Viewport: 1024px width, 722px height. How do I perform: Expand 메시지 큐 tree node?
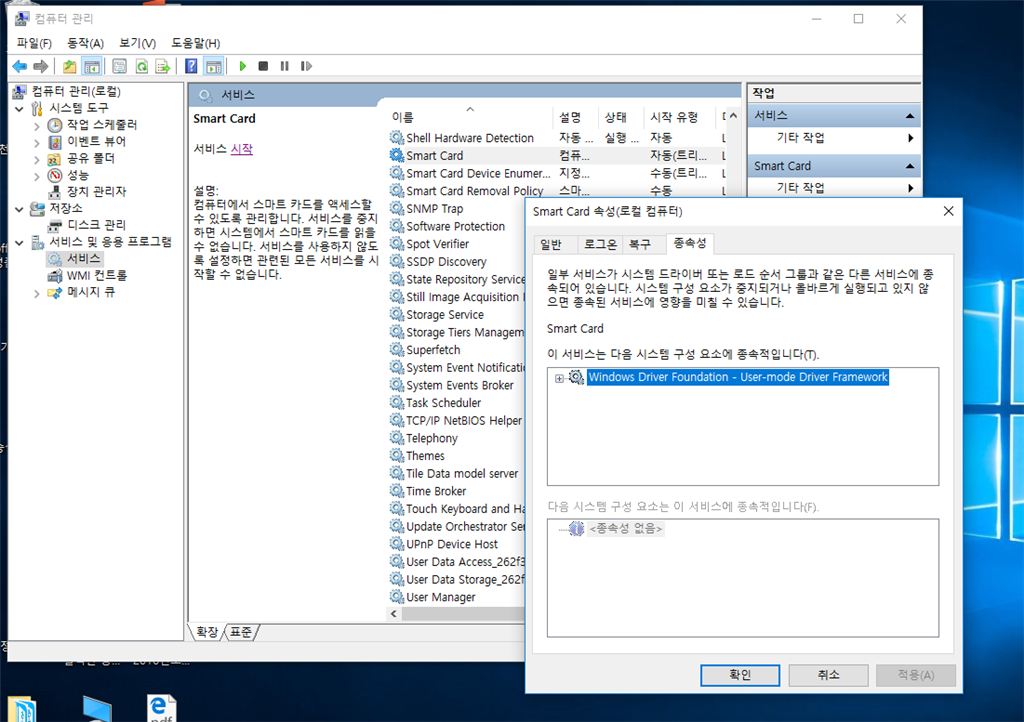tap(37, 294)
